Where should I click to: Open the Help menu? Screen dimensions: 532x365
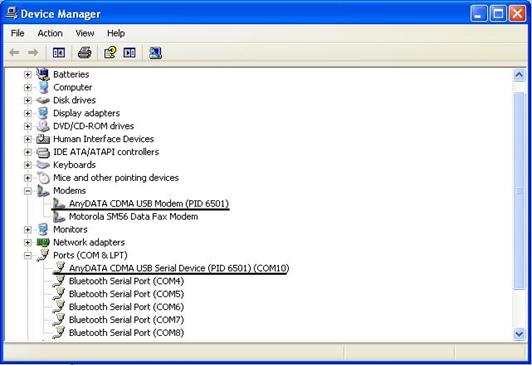point(116,33)
